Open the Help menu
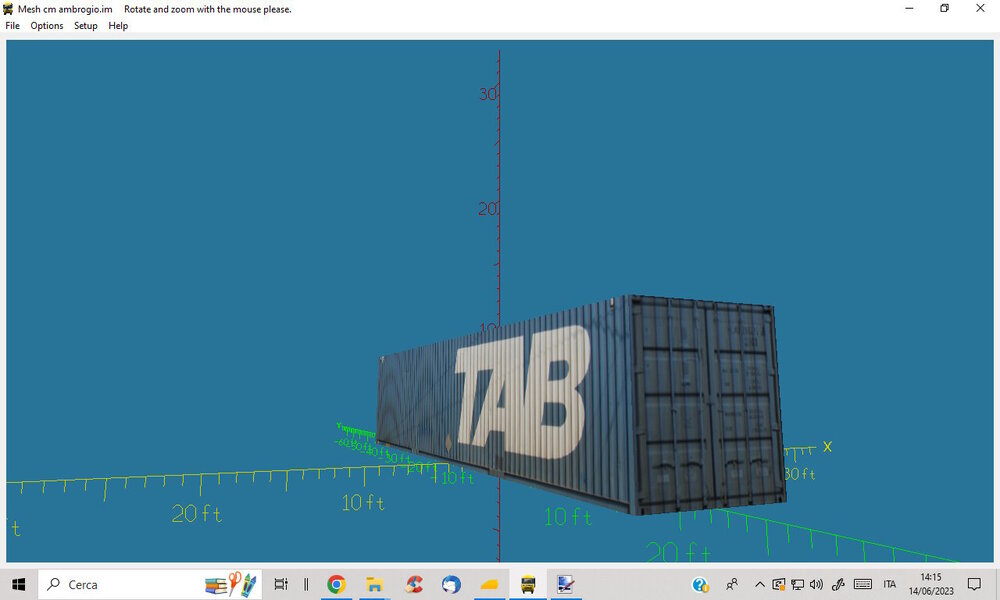The height and width of the screenshot is (600, 1000). [118, 26]
